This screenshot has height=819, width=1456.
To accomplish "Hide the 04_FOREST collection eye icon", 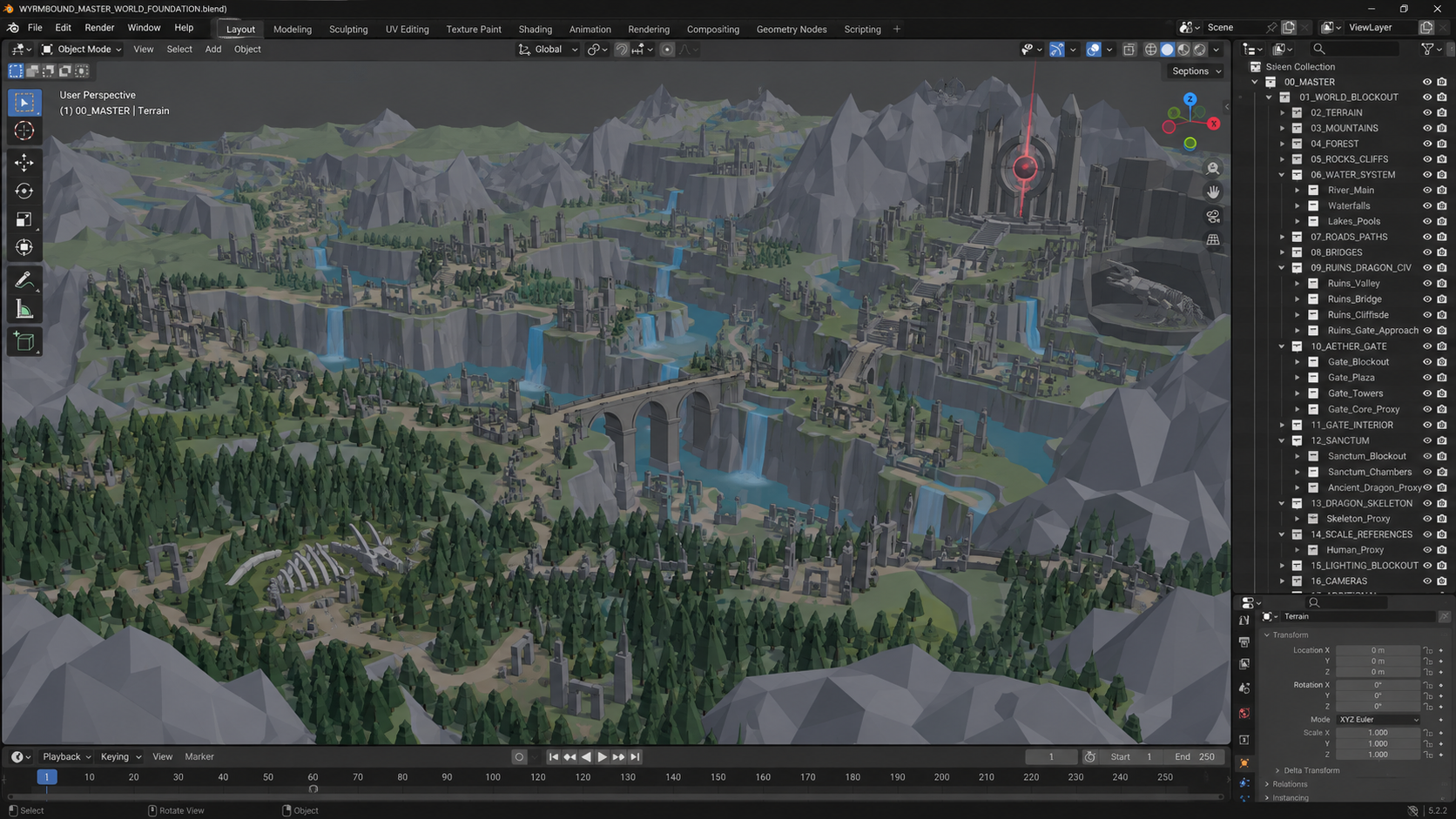I will [x=1427, y=144].
